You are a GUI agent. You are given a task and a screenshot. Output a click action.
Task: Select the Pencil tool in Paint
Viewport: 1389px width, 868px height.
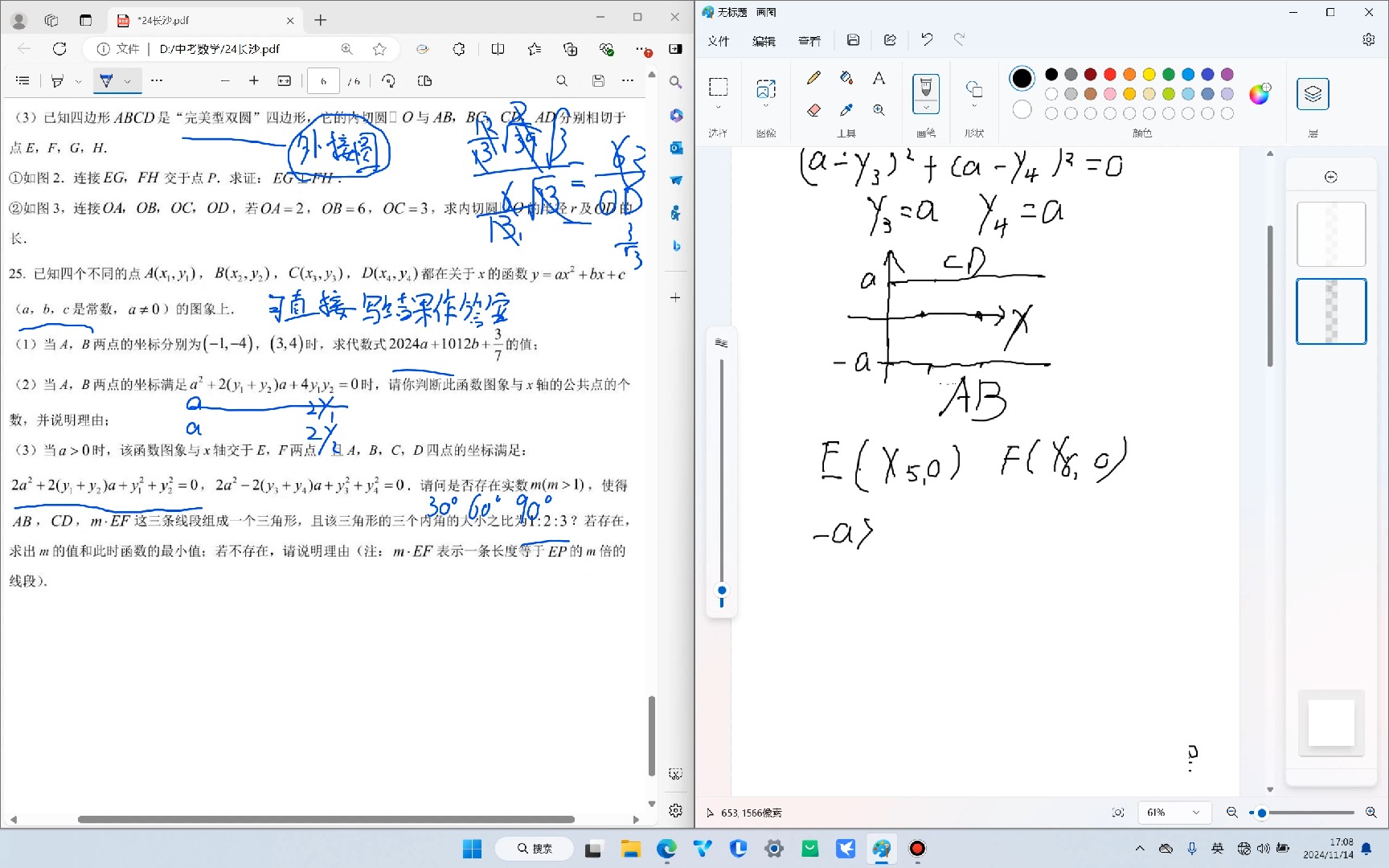pyautogui.click(x=813, y=78)
